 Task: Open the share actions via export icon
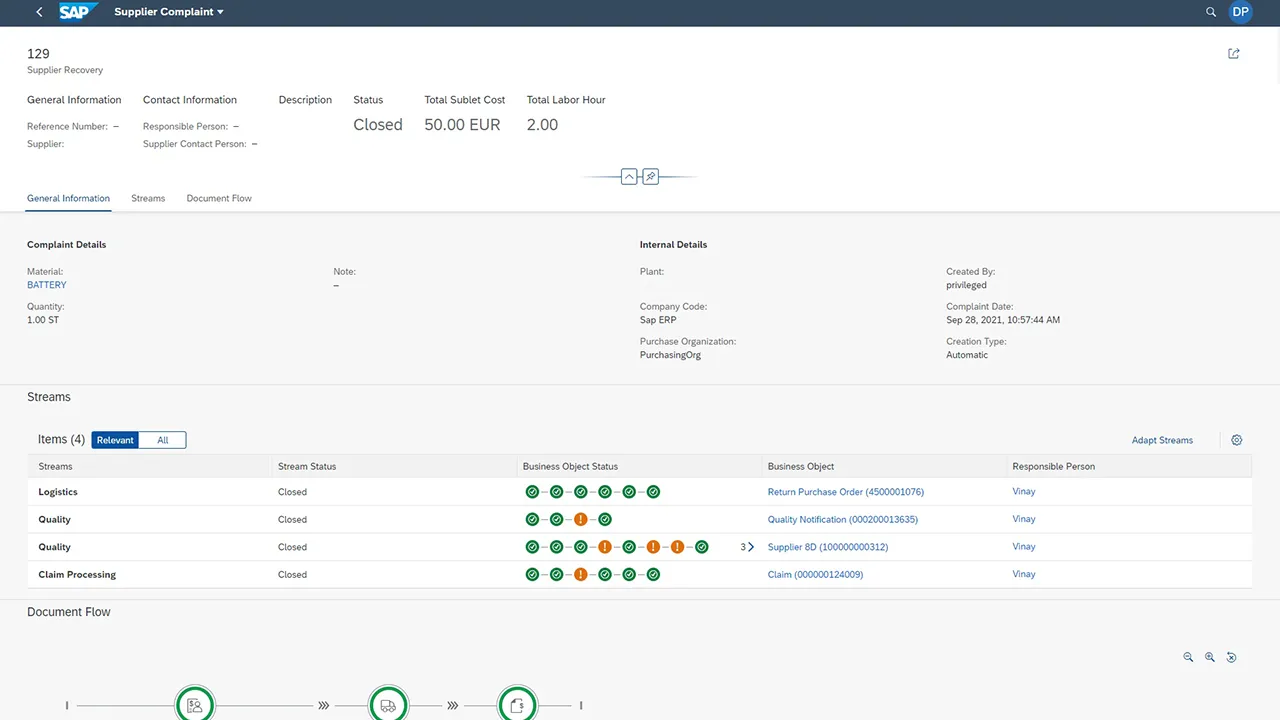pyautogui.click(x=1233, y=53)
